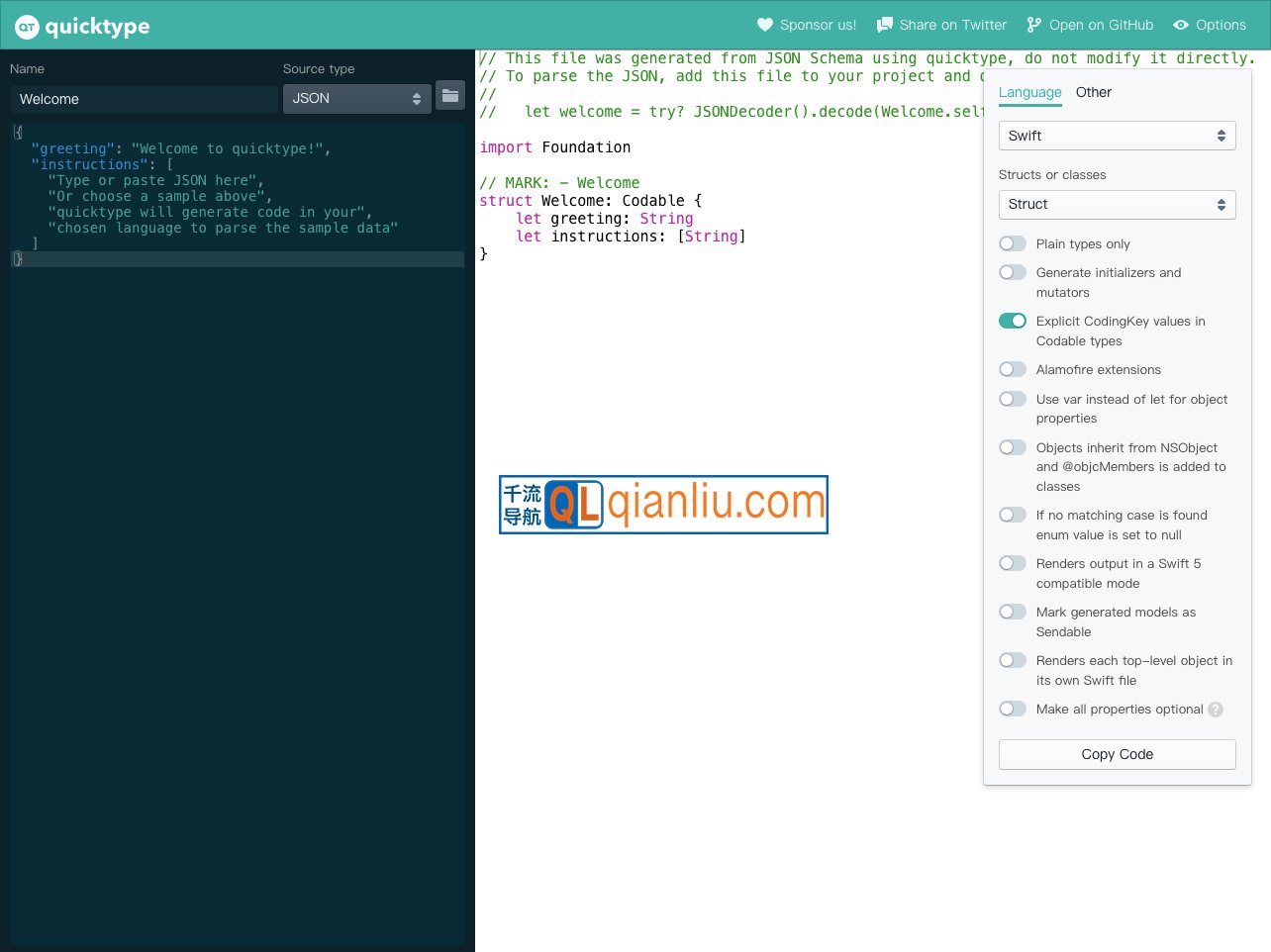Enable Use var instead of let toggle
Image resolution: width=1271 pixels, height=952 pixels.
tap(1013, 399)
